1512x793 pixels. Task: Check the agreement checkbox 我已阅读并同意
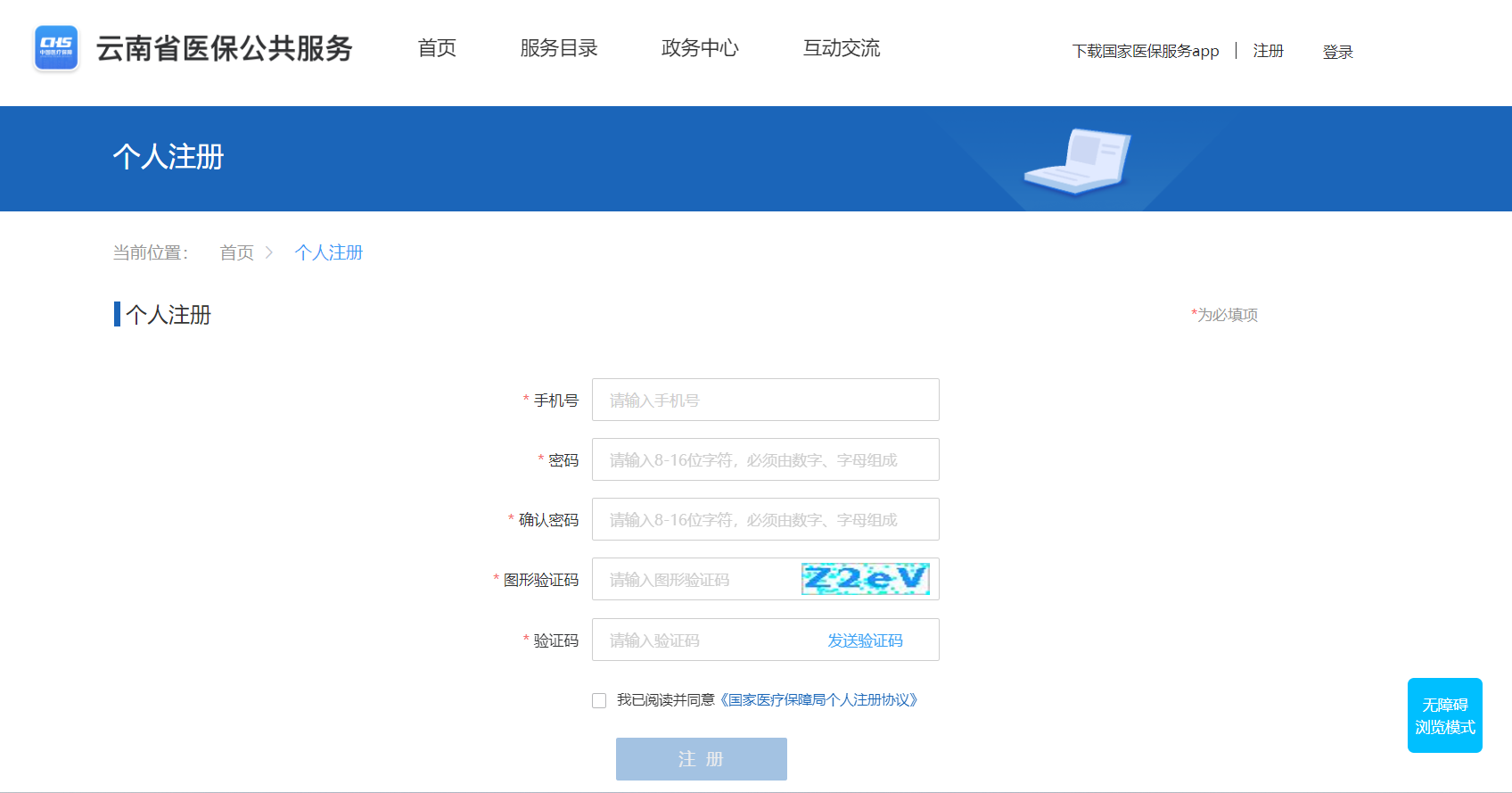(599, 701)
